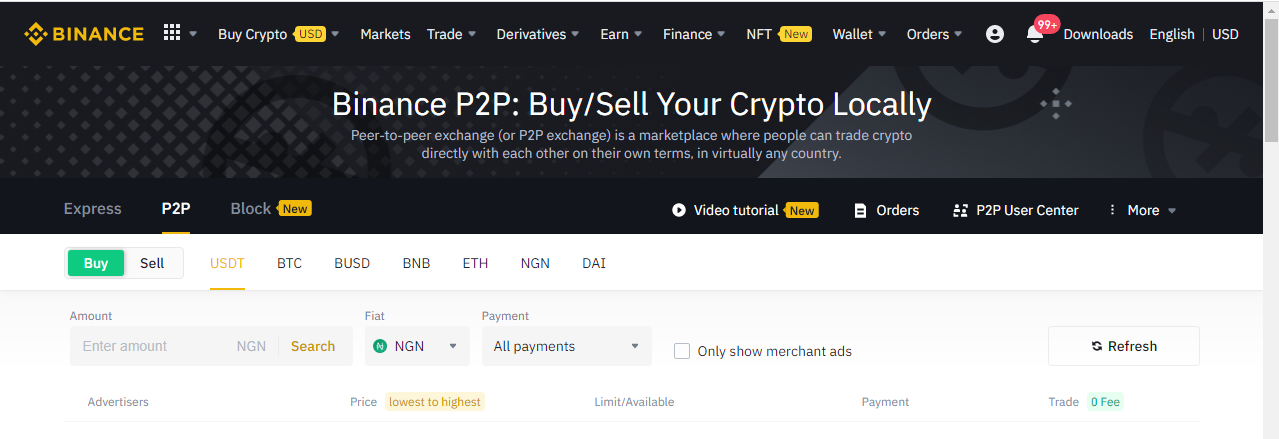Switch to Sell mode
The height and width of the screenshot is (439, 1279).
(152, 263)
